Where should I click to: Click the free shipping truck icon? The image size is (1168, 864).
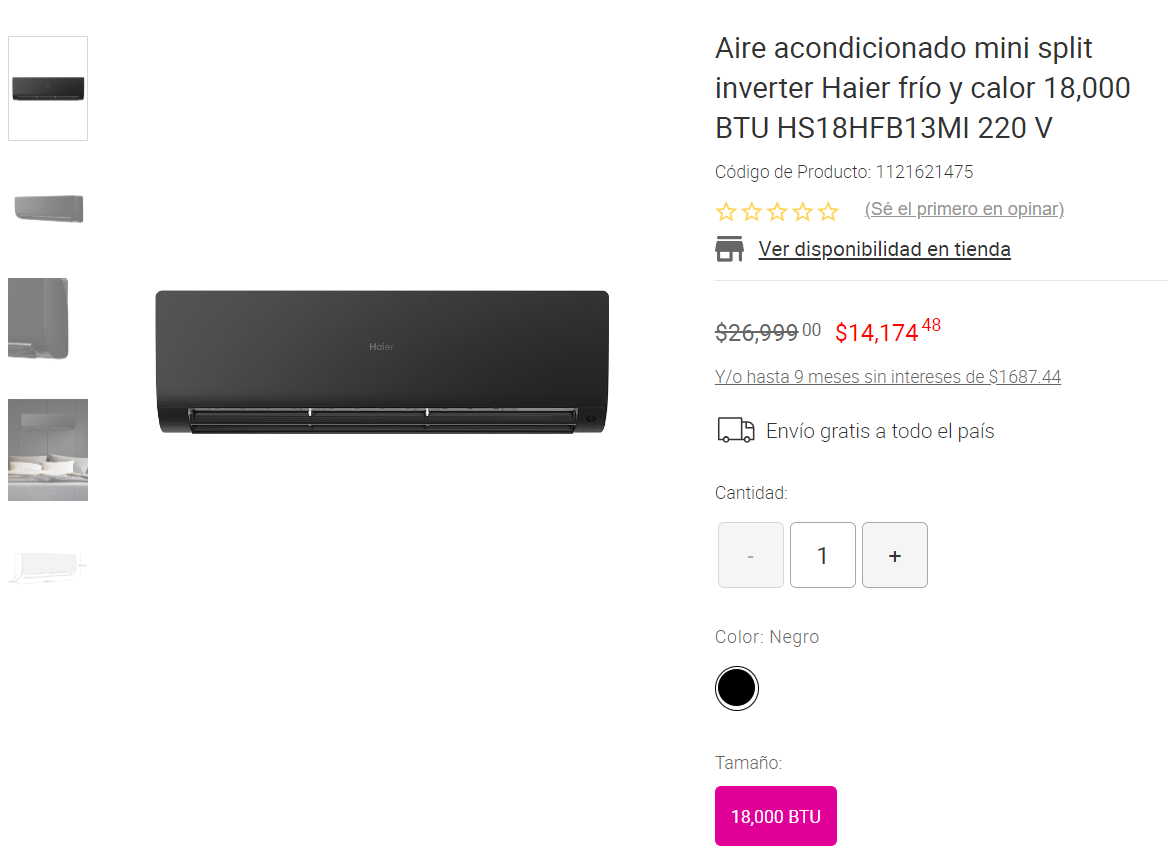point(735,431)
